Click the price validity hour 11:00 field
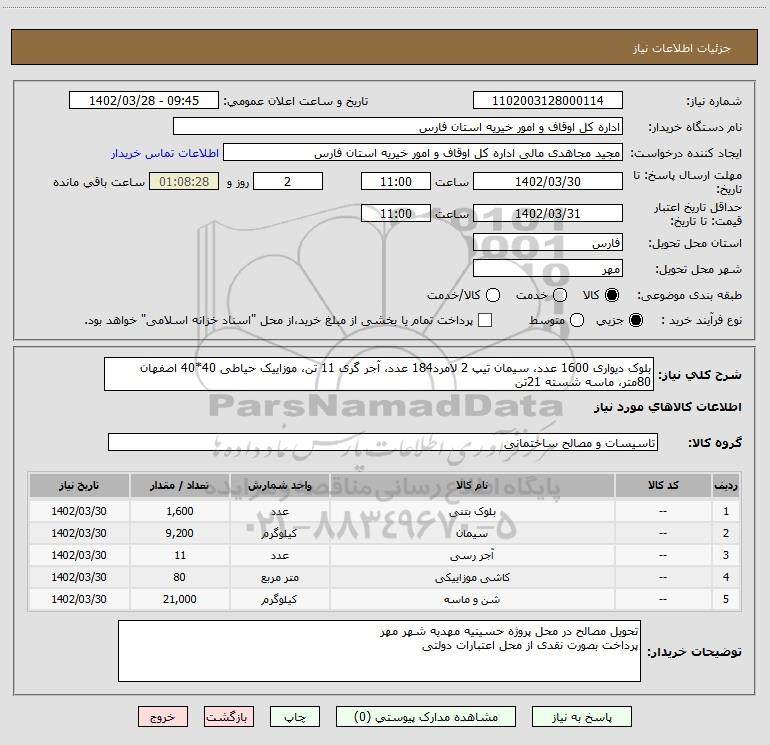 coord(396,213)
